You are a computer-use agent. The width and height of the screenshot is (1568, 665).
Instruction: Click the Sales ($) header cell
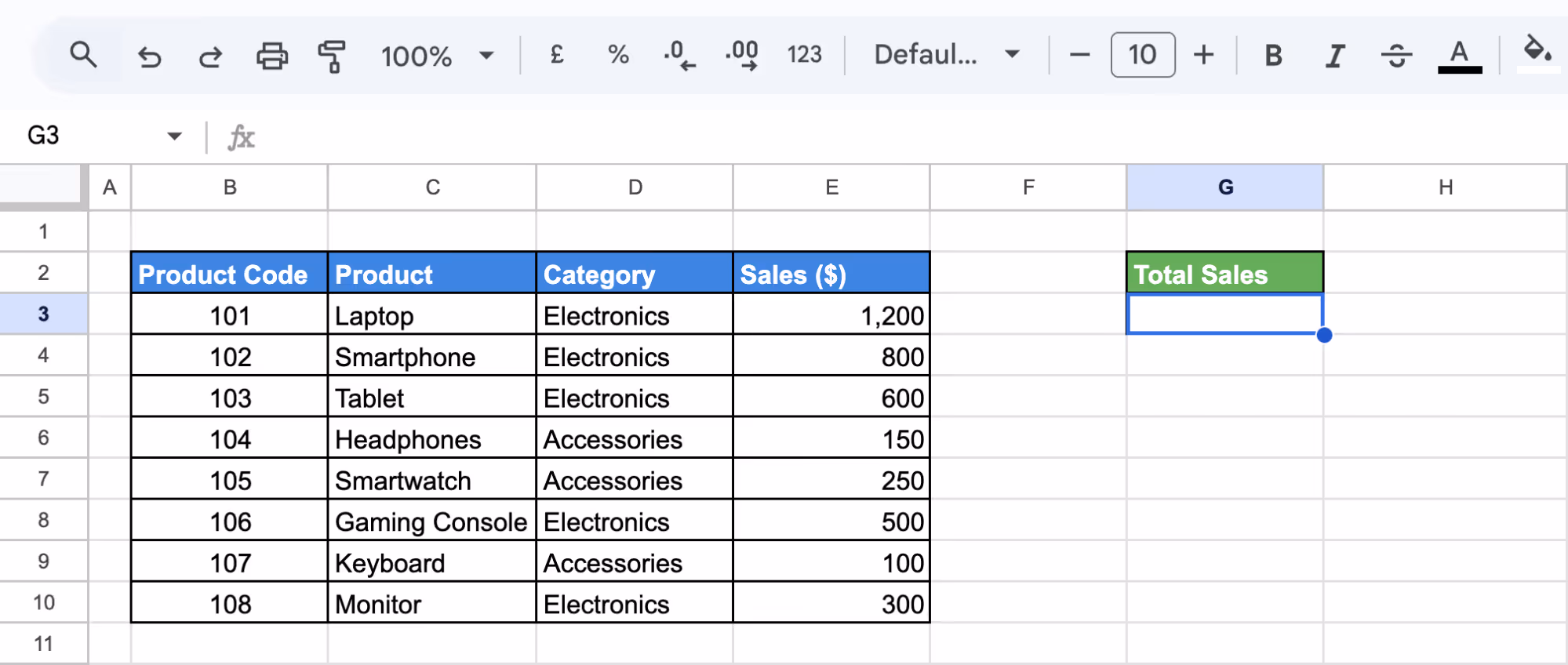click(x=831, y=273)
